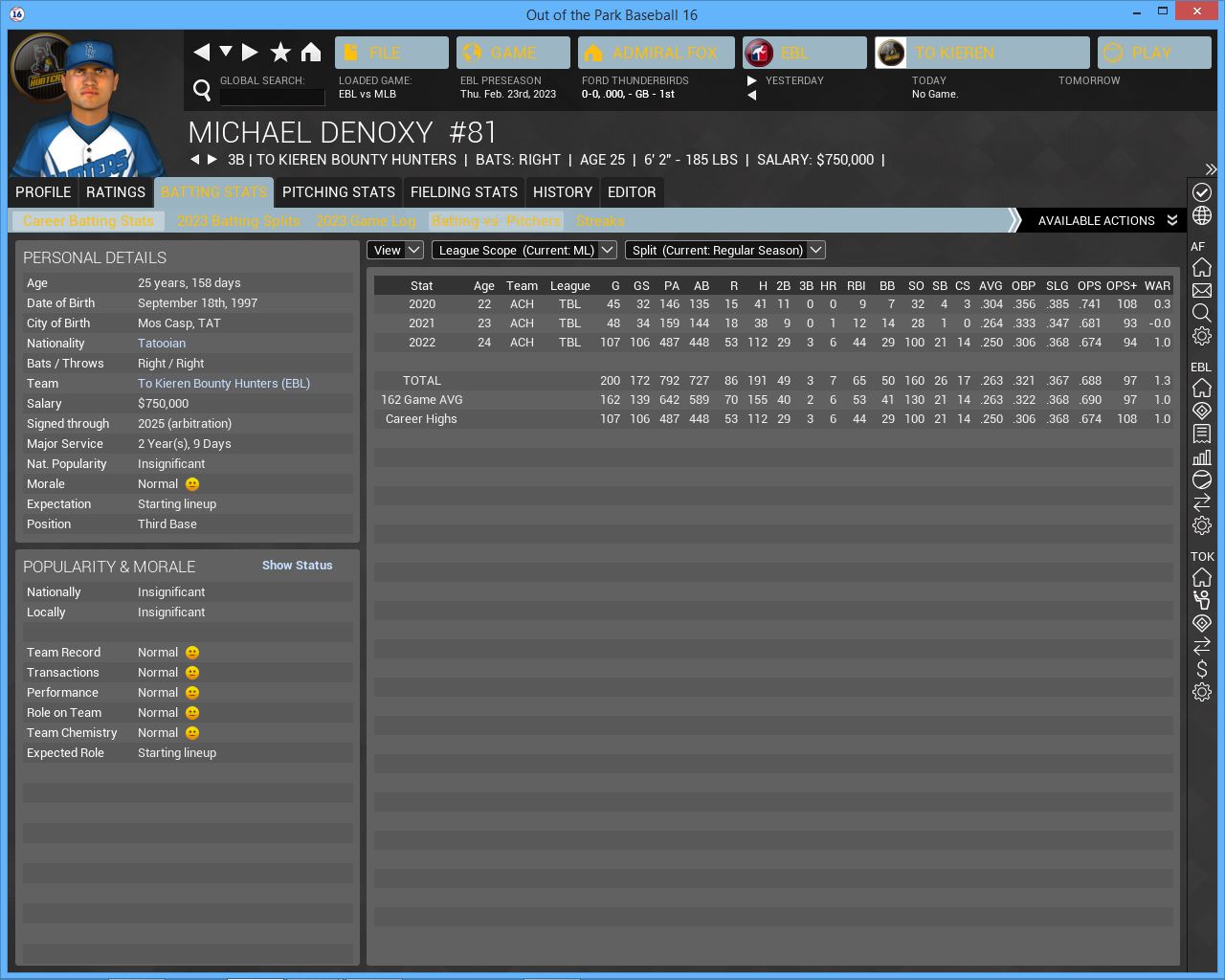The height and width of the screenshot is (980, 1225).
Task: Open the PITCHING STATS tab
Action: click(x=339, y=192)
